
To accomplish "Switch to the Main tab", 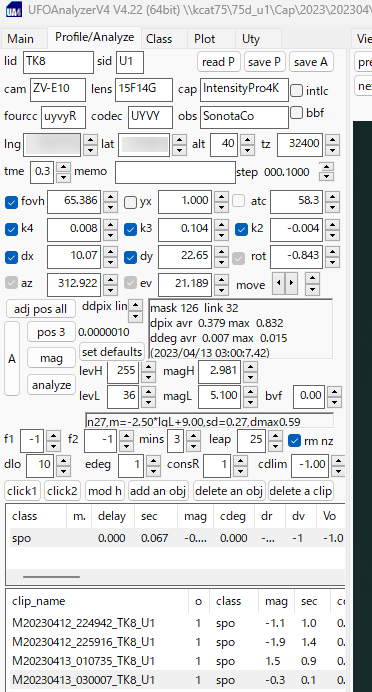I will pos(20,39).
